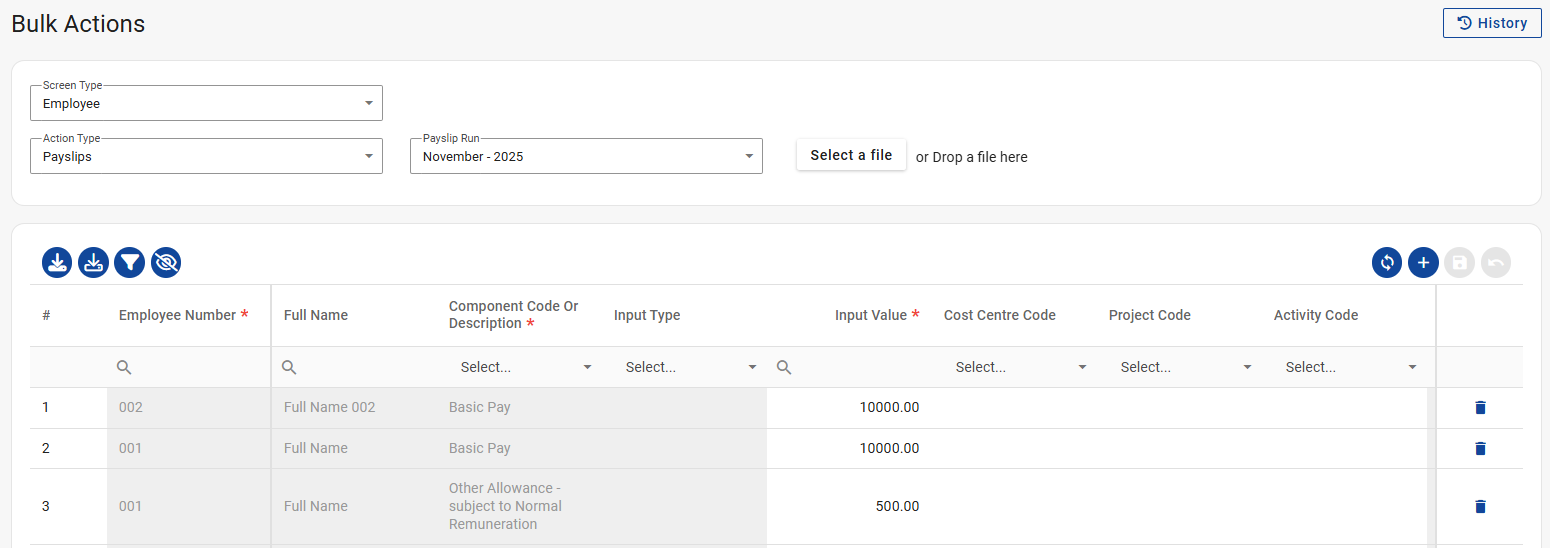Image resolution: width=1550 pixels, height=548 pixels.
Task: Expand the Cost Centre Code filter select
Action: 1019,368
